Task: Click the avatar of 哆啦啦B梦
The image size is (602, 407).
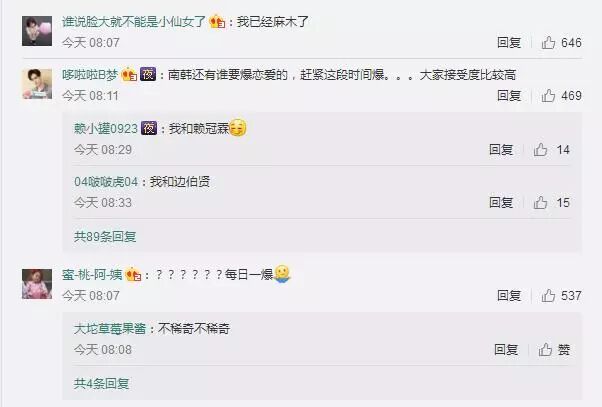Action: (x=37, y=84)
